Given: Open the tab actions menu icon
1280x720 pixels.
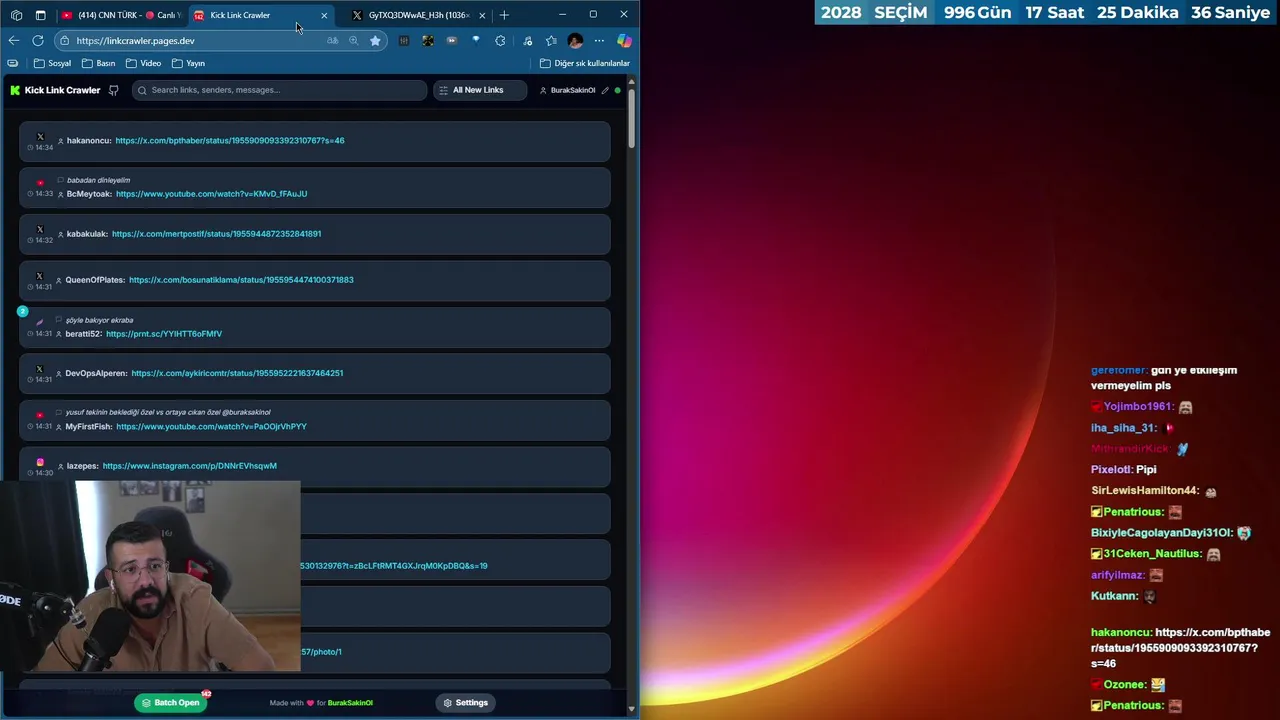Looking at the screenshot, I should coord(40,15).
